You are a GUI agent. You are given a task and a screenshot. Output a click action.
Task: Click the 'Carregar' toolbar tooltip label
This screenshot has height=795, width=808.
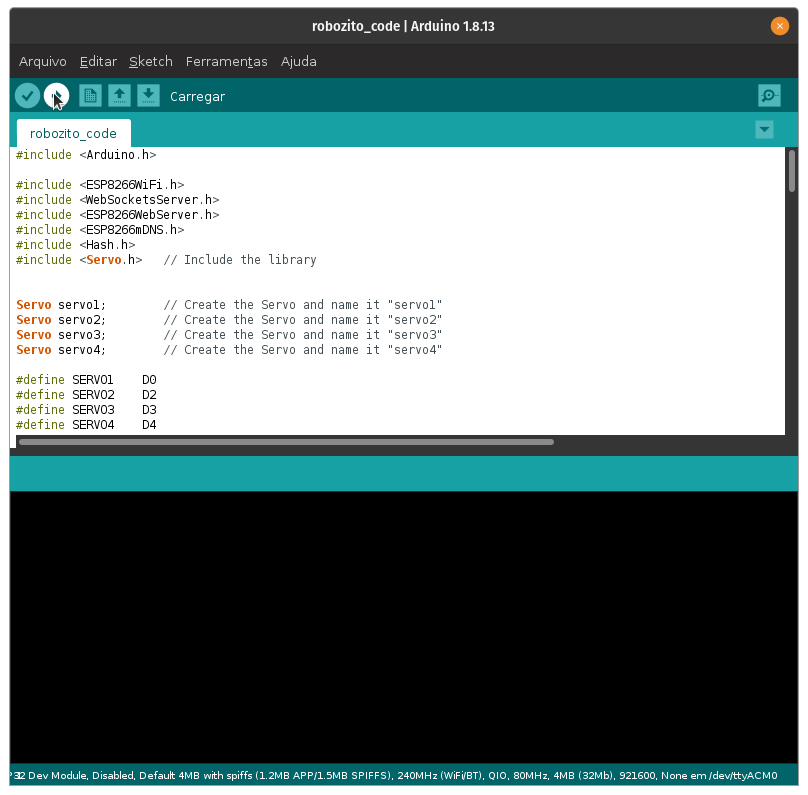pyautogui.click(x=197, y=96)
